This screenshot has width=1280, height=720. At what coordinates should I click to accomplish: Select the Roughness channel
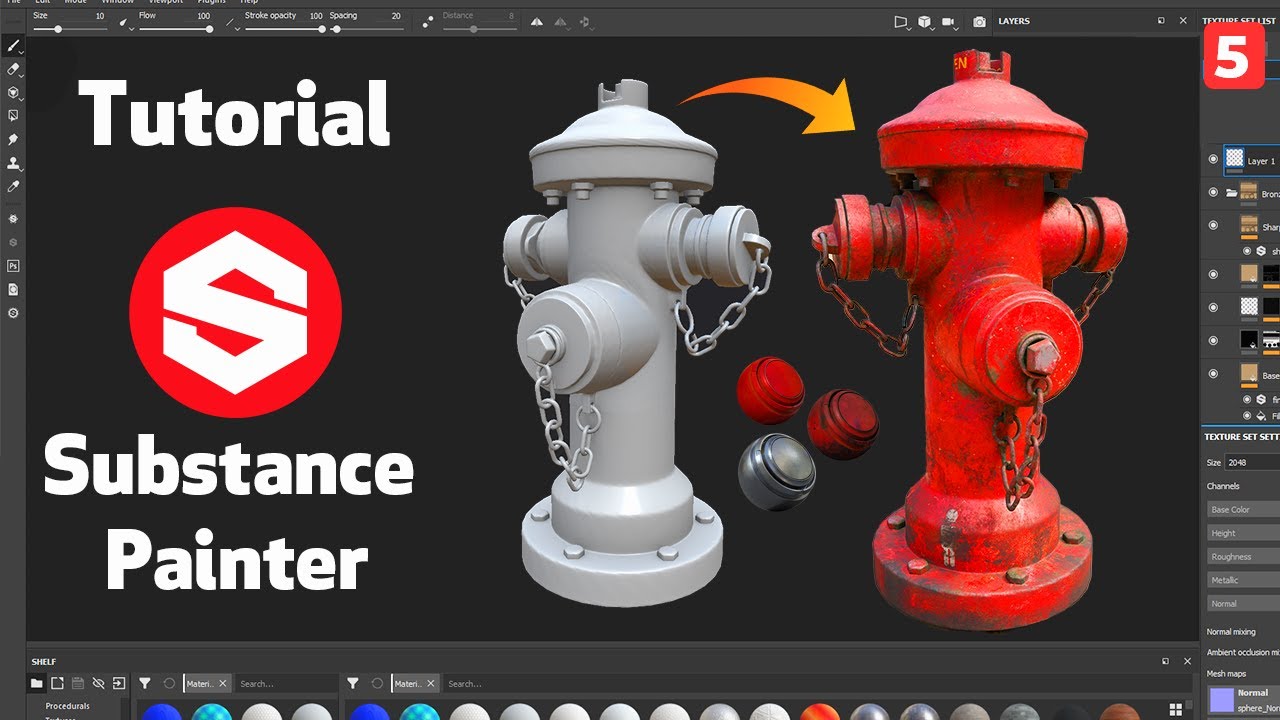(x=1244, y=557)
